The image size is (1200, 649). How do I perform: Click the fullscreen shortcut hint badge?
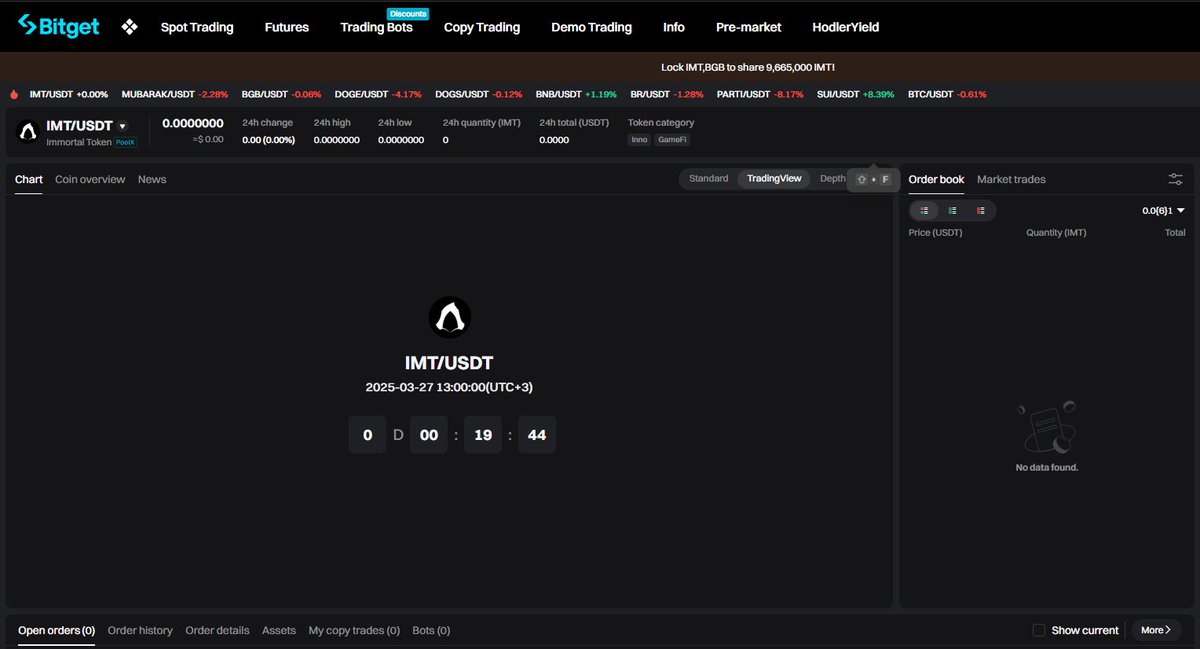tap(874, 179)
